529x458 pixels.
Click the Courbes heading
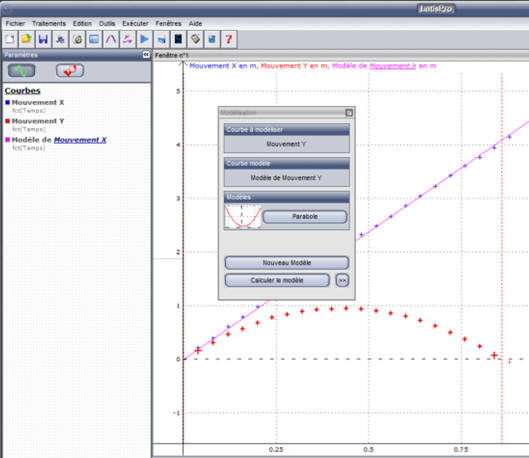click(23, 91)
